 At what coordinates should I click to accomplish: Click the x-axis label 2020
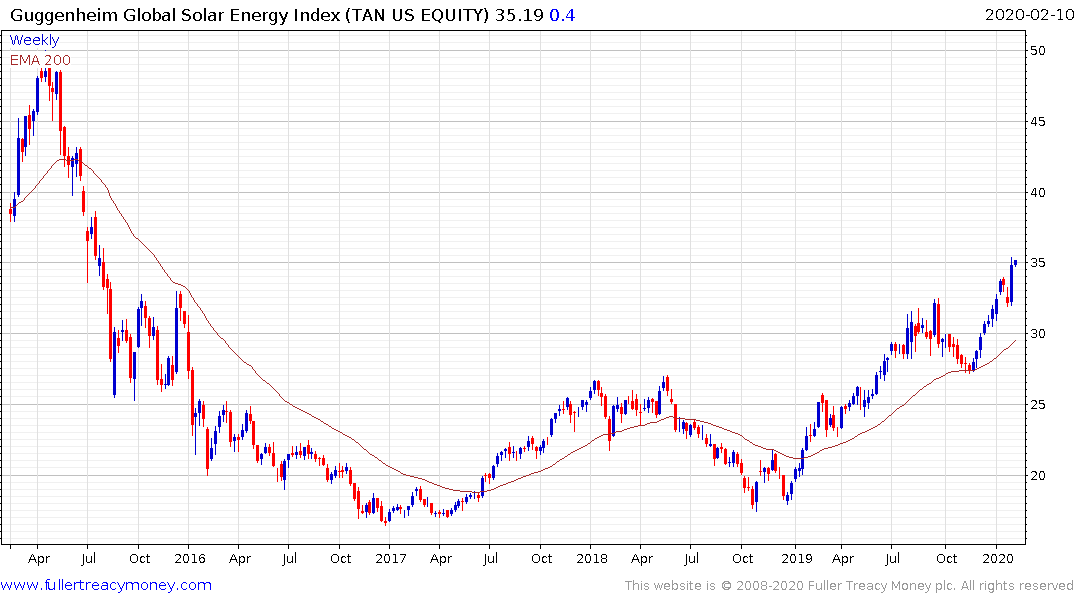pos(998,558)
